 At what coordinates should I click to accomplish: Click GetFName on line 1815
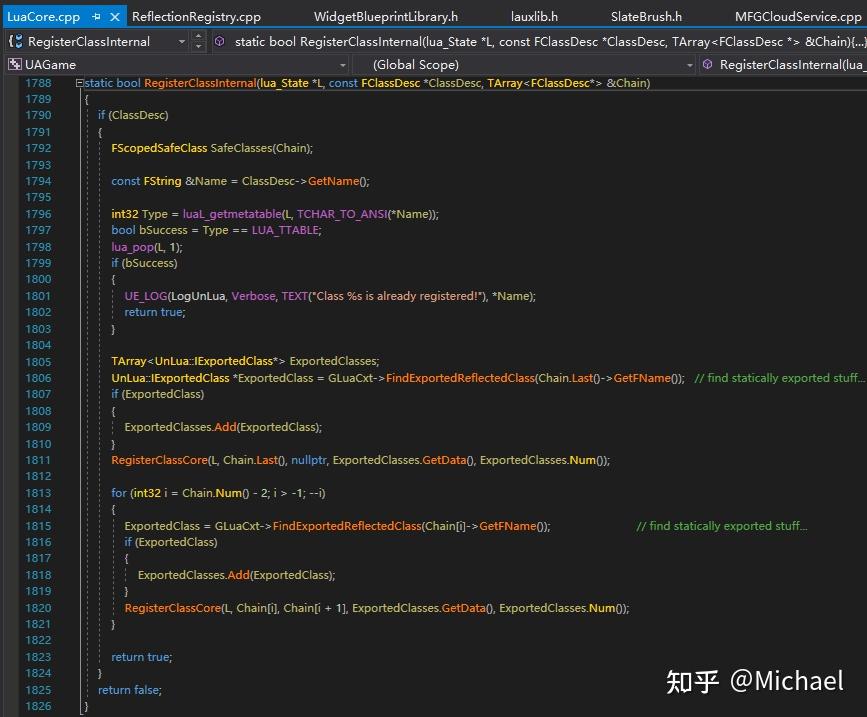[x=507, y=526]
